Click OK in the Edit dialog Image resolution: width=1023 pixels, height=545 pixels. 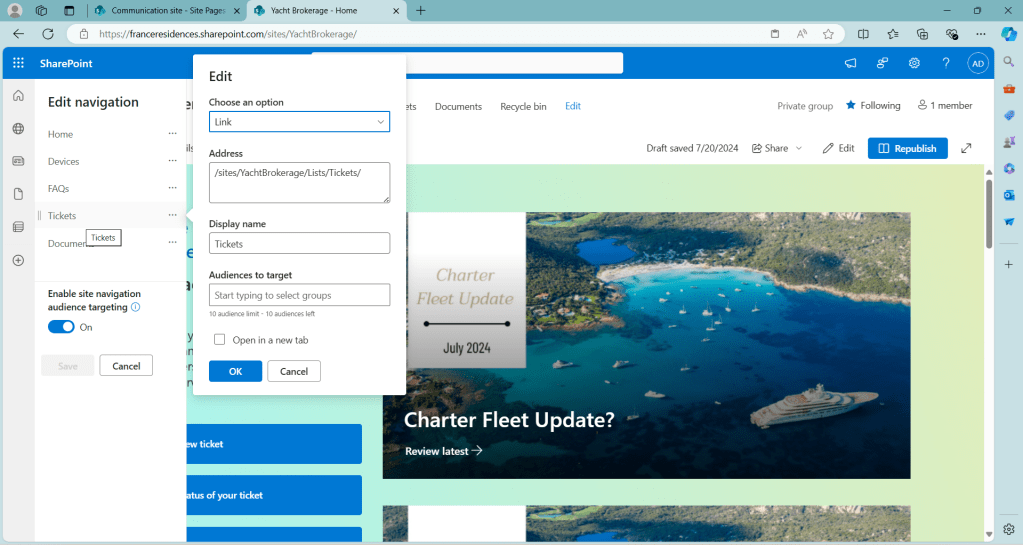[235, 371]
